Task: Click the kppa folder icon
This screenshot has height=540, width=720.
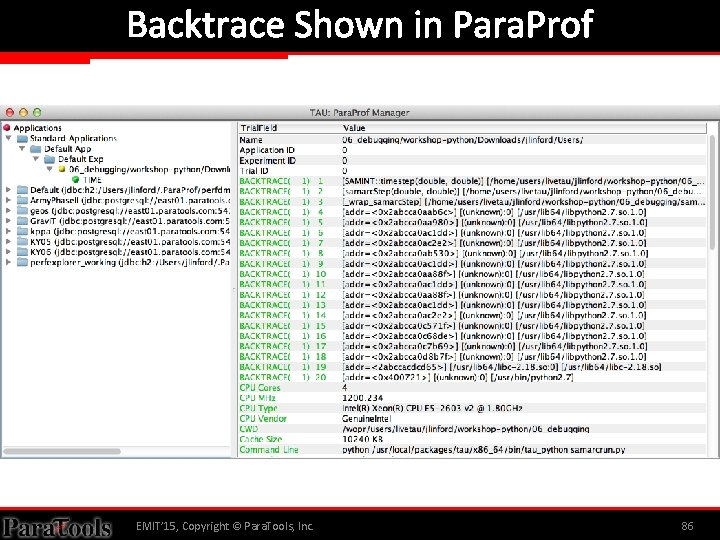Action: [22, 231]
